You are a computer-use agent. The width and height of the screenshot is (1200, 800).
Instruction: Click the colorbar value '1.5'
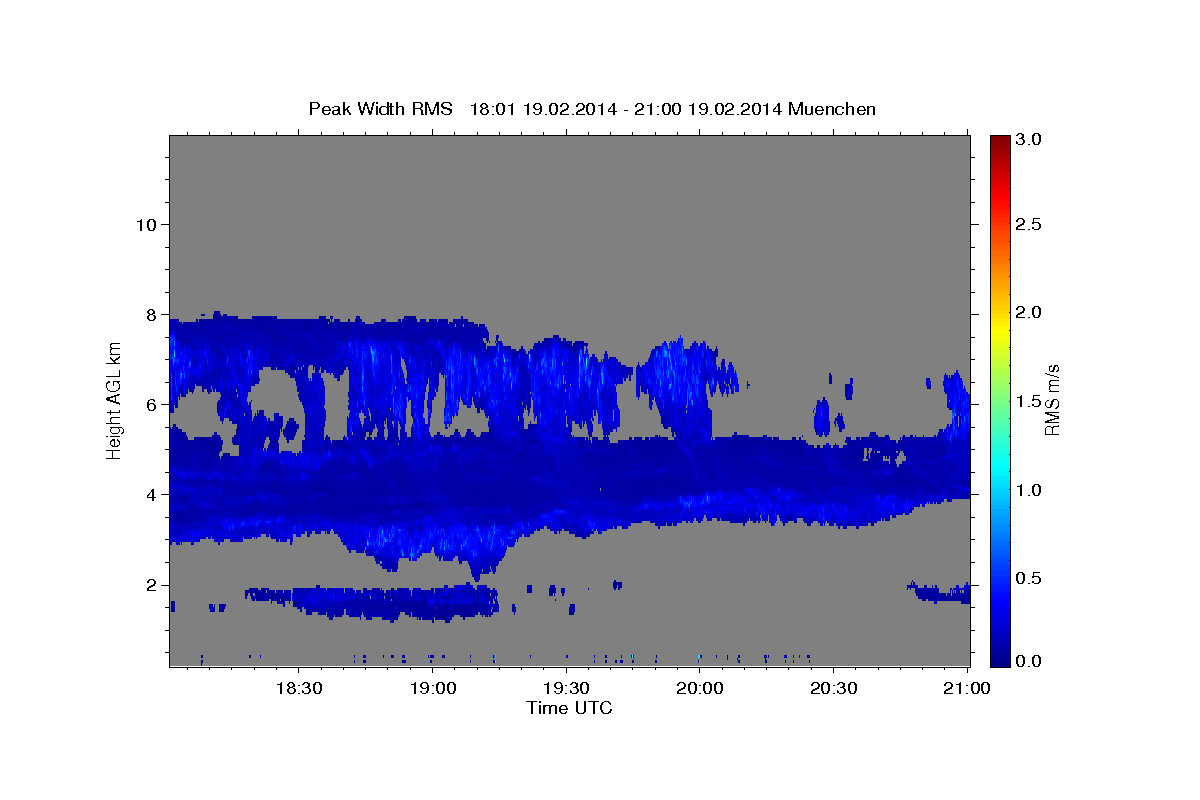click(x=1029, y=401)
